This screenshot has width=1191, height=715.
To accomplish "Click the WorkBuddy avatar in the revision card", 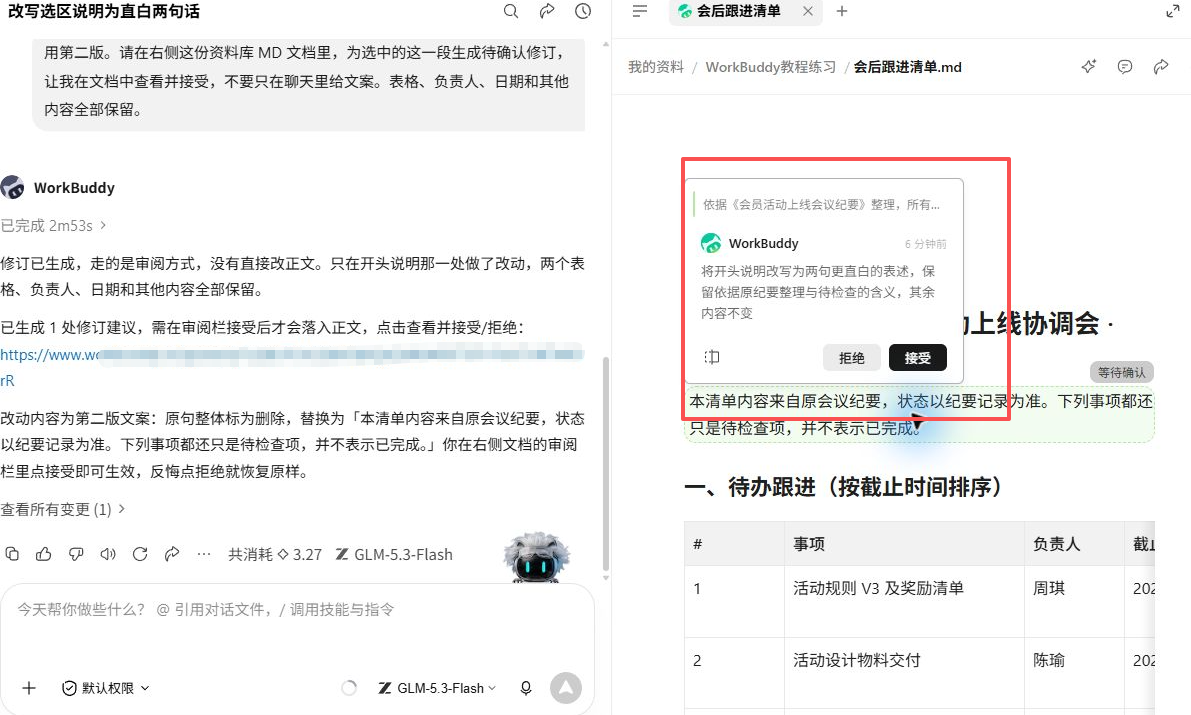I will pyautogui.click(x=711, y=243).
